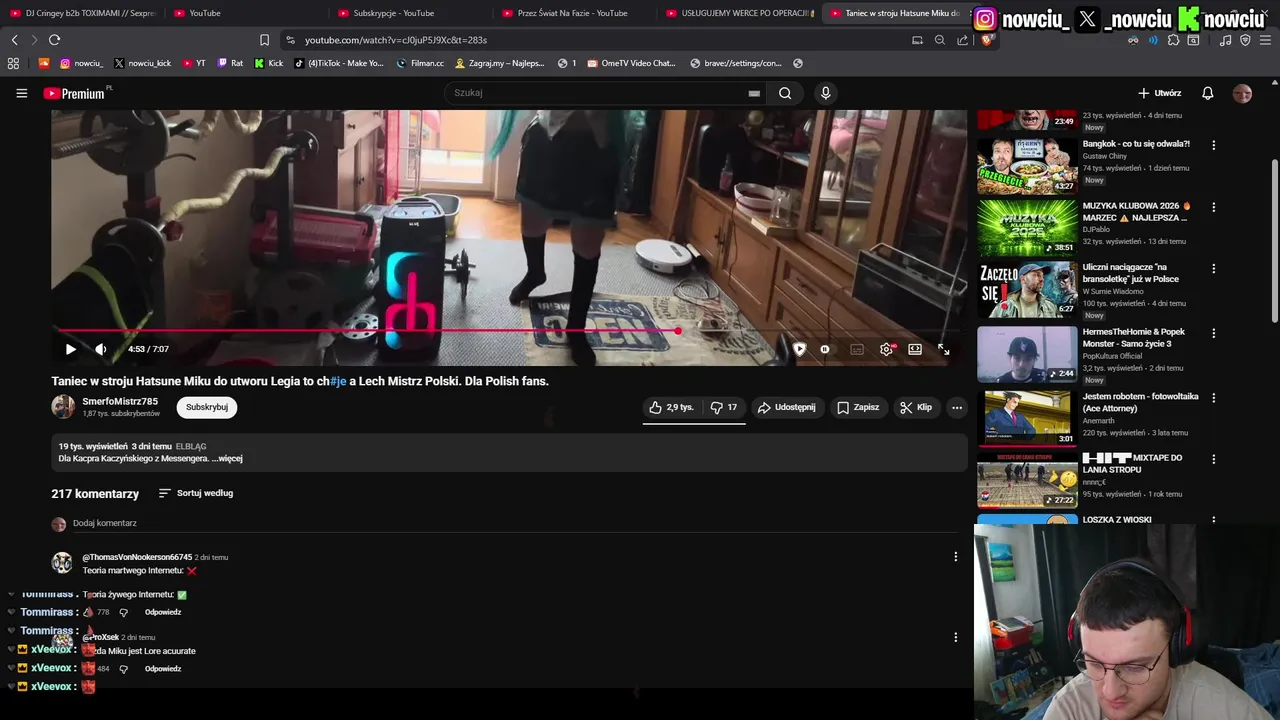Open the YouTube notifications bell
1280x720 pixels.
pos(1208,93)
